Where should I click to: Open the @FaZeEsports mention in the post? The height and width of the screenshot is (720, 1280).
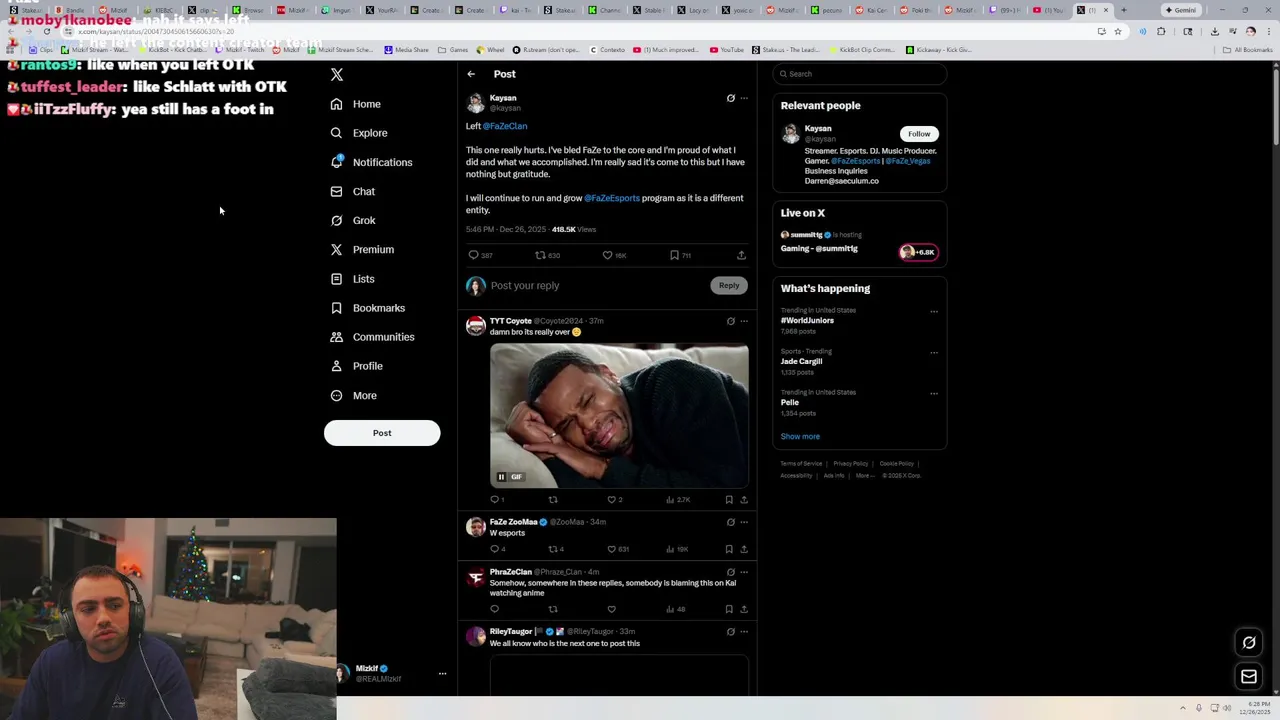(x=612, y=198)
